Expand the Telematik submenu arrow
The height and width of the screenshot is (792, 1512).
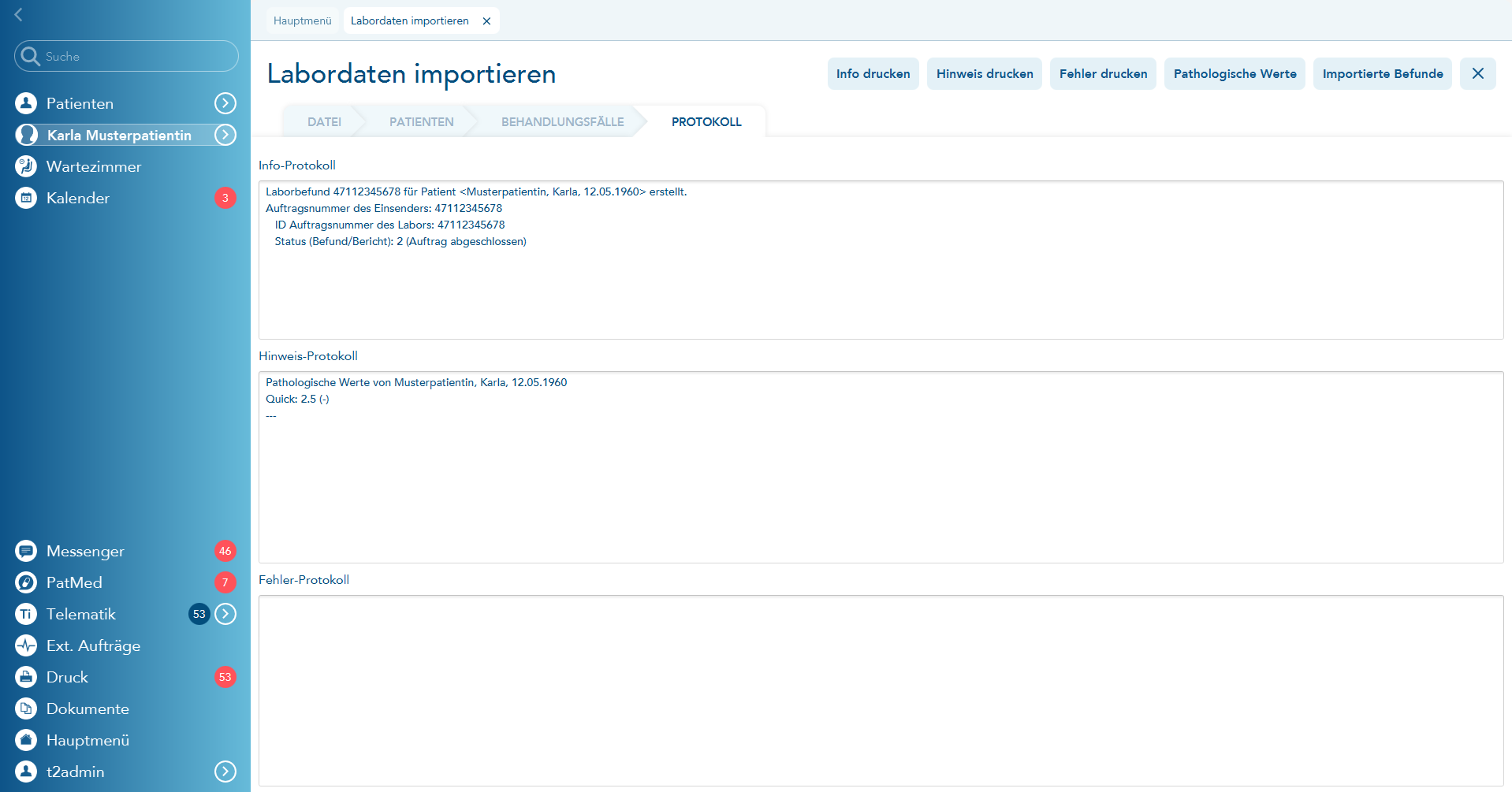pyautogui.click(x=225, y=614)
